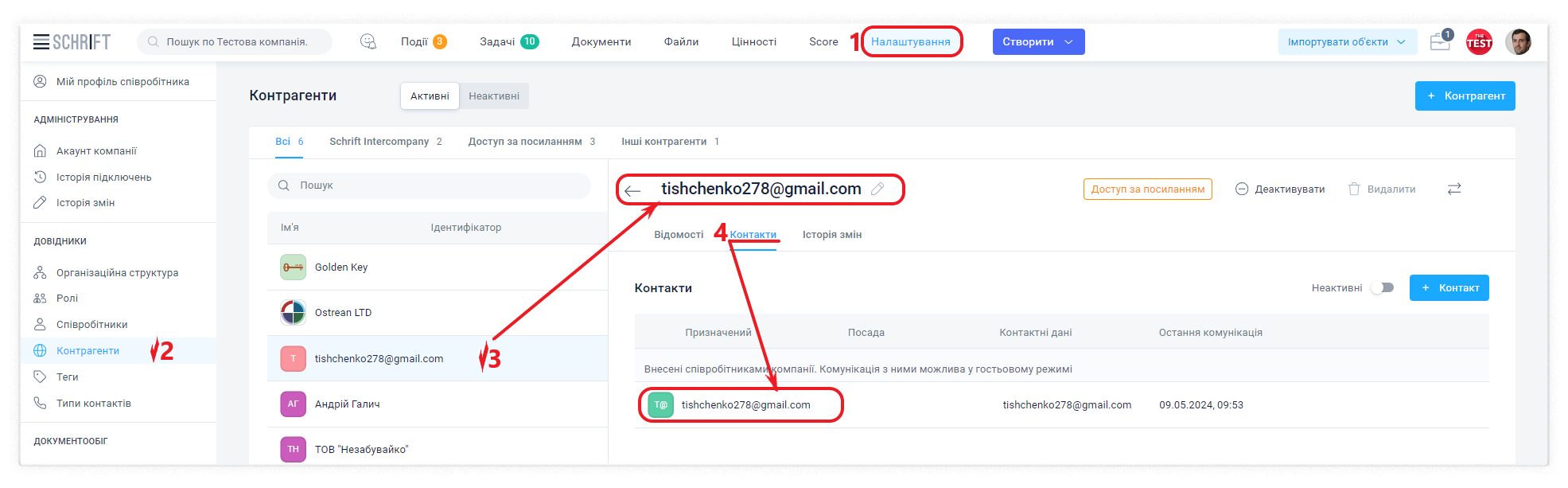Open the Відомості tab

tap(679, 235)
